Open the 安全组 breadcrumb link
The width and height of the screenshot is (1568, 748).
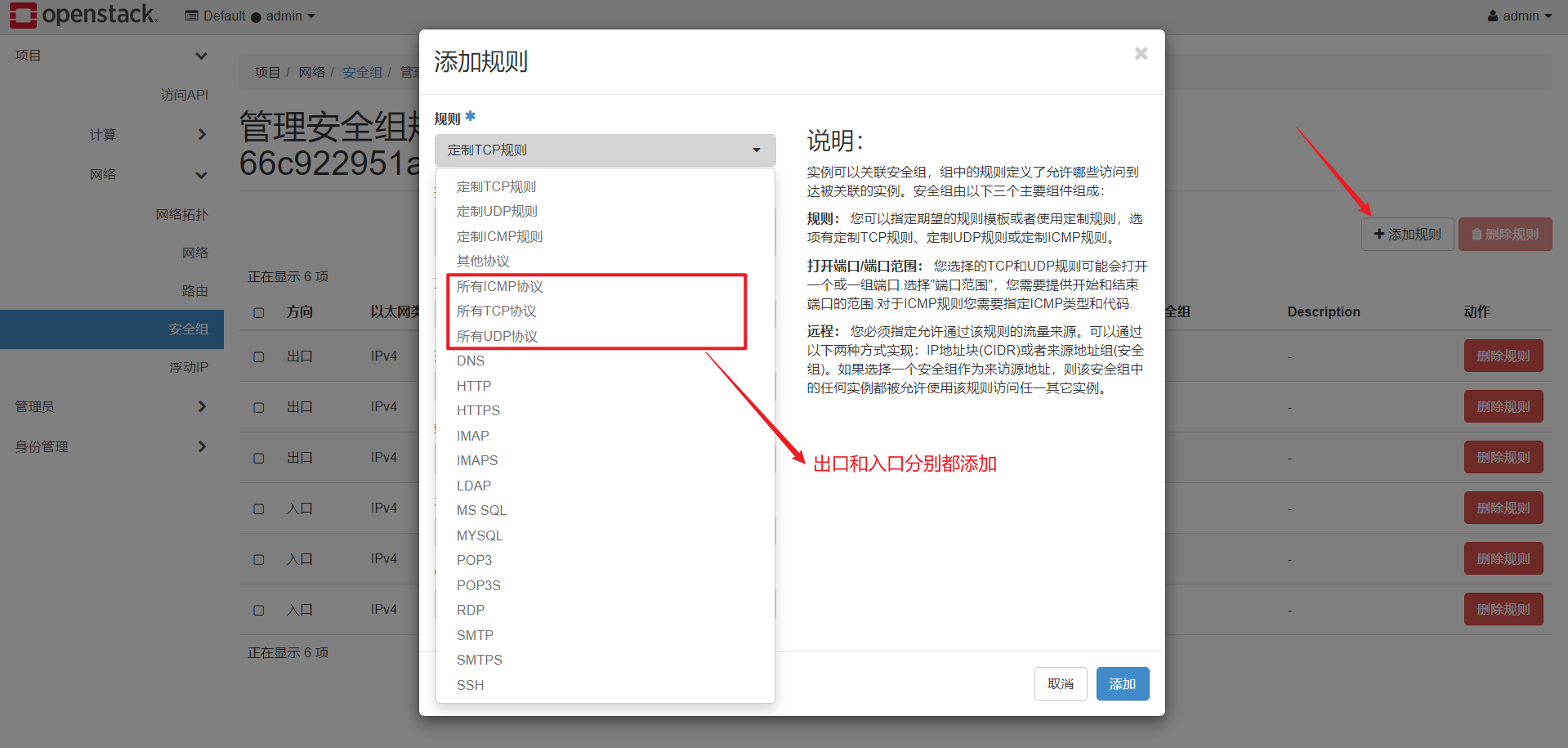(x=362, y=72)
